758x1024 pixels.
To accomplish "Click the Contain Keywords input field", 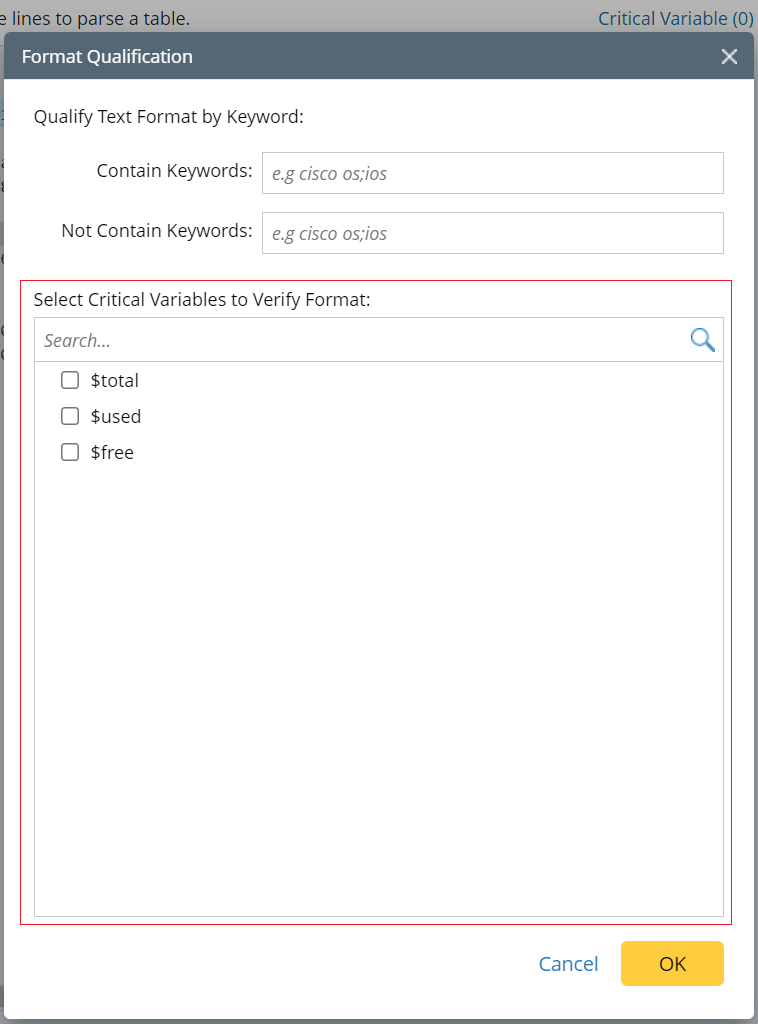I will coord(492,172).
